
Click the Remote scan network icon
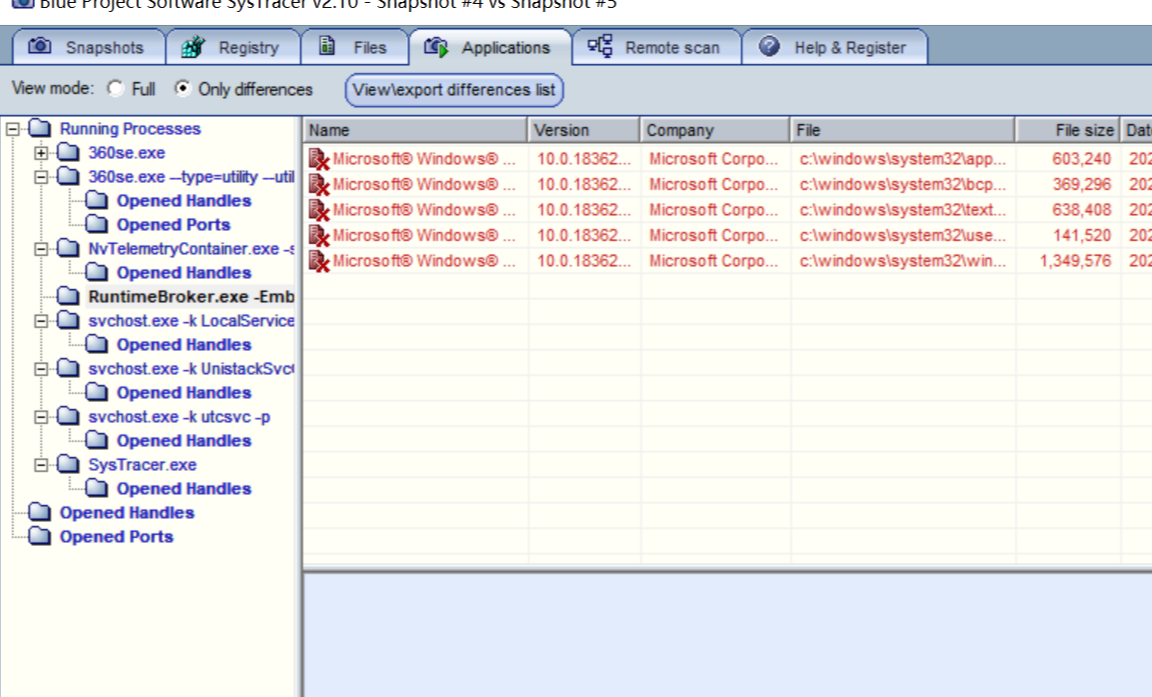[x=600, y=46]
